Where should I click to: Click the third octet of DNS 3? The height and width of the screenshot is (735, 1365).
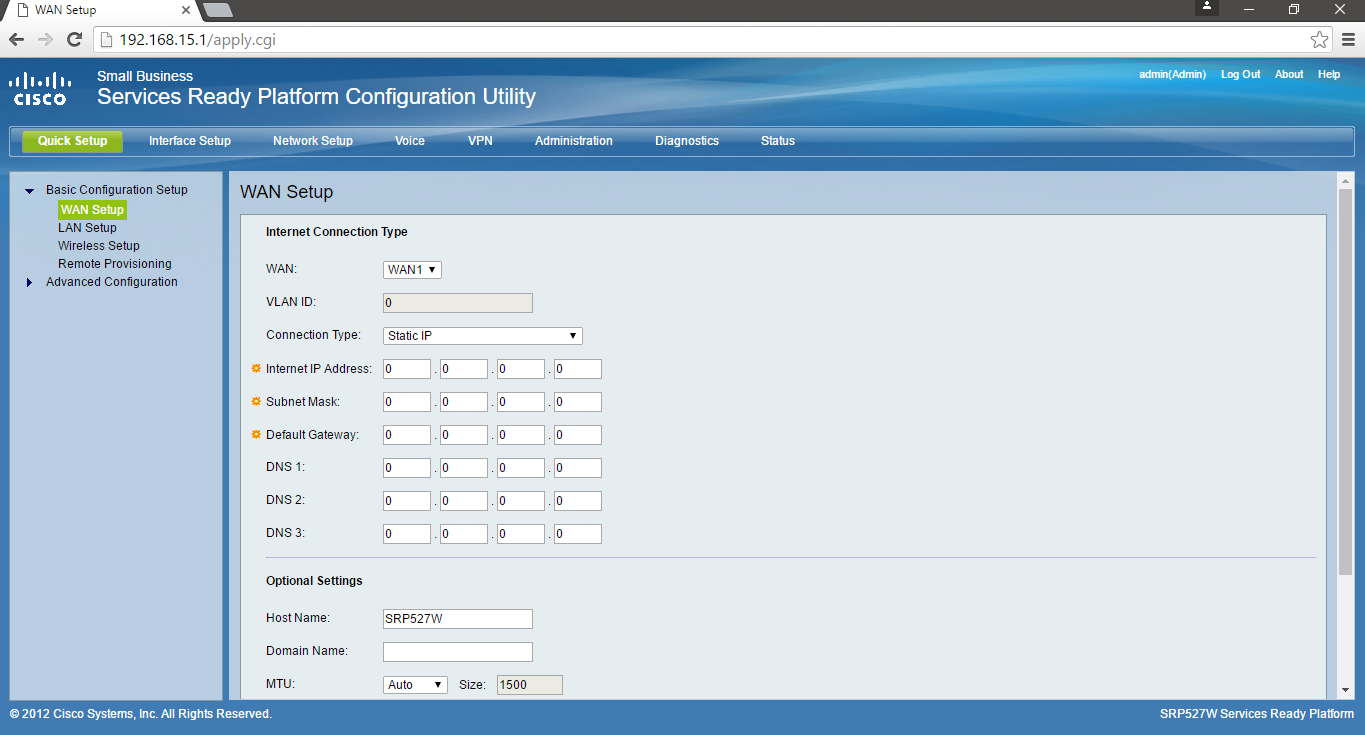tap(521, 534)
